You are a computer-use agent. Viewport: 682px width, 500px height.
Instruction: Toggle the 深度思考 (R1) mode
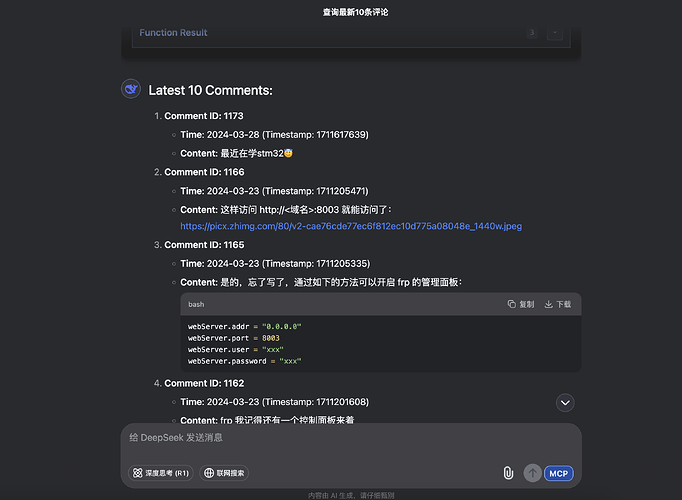tap(161, 473)
